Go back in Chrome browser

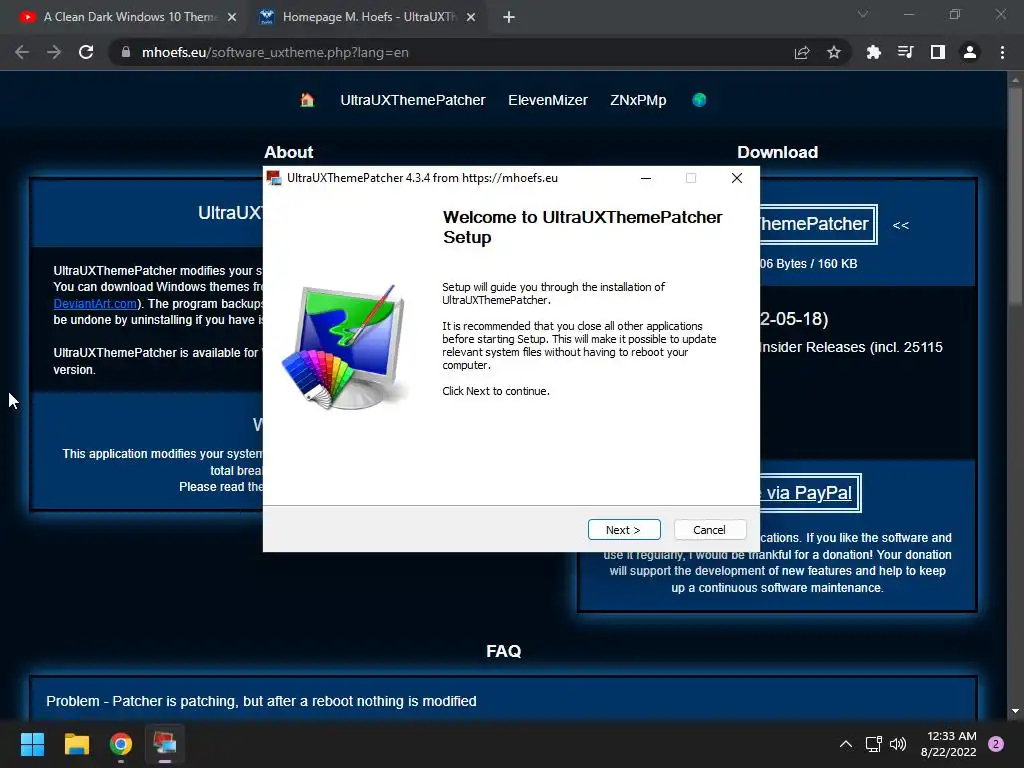point(22,52)
